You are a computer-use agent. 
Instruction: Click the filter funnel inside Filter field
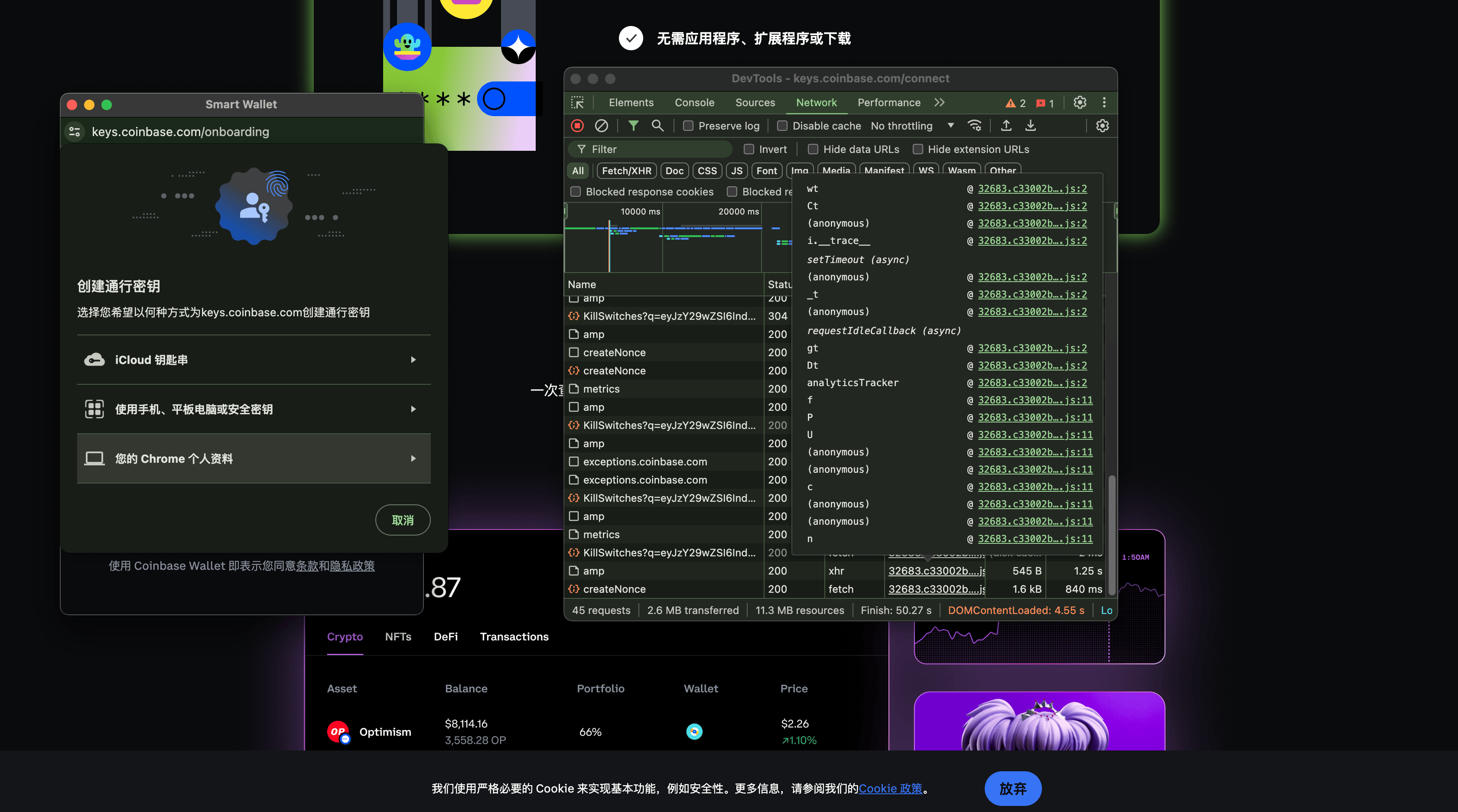tap(581, 149)
